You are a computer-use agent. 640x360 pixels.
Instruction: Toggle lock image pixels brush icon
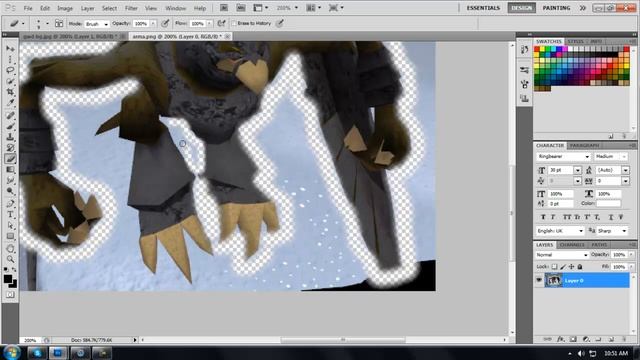tap(563, 267)
